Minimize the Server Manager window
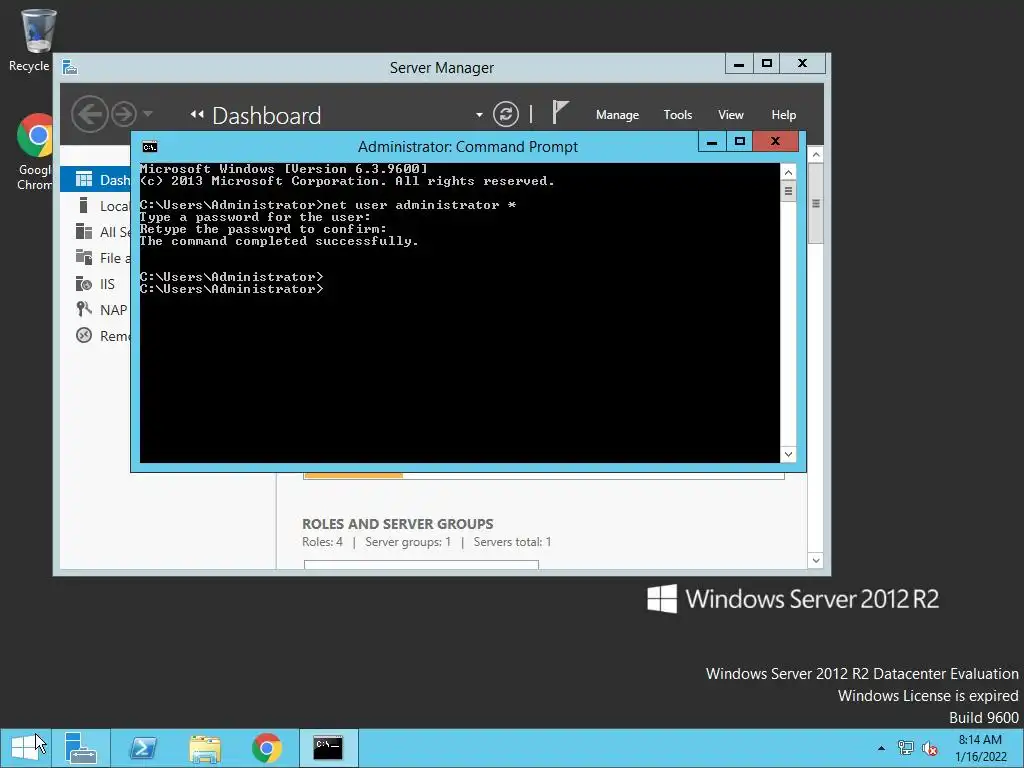This screenshot has width=1024, height=768. pos(739,64)
